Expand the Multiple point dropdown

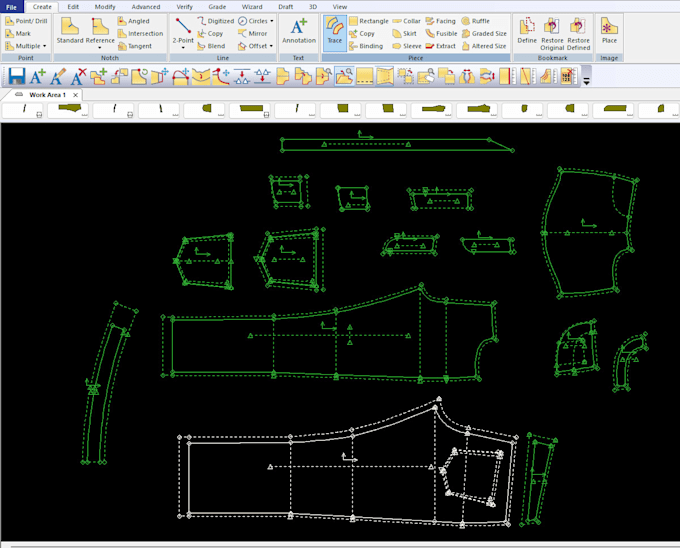click(45, 46)
